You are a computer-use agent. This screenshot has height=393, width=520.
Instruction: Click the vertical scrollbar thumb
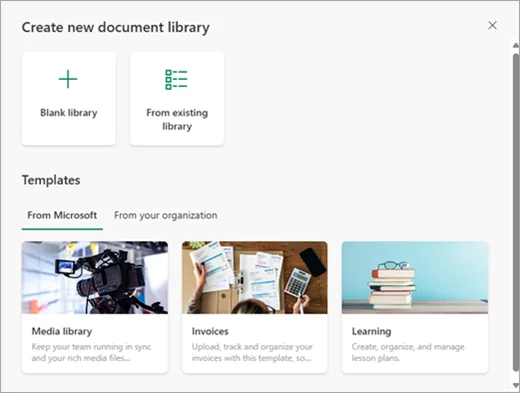tap(516, 212)
